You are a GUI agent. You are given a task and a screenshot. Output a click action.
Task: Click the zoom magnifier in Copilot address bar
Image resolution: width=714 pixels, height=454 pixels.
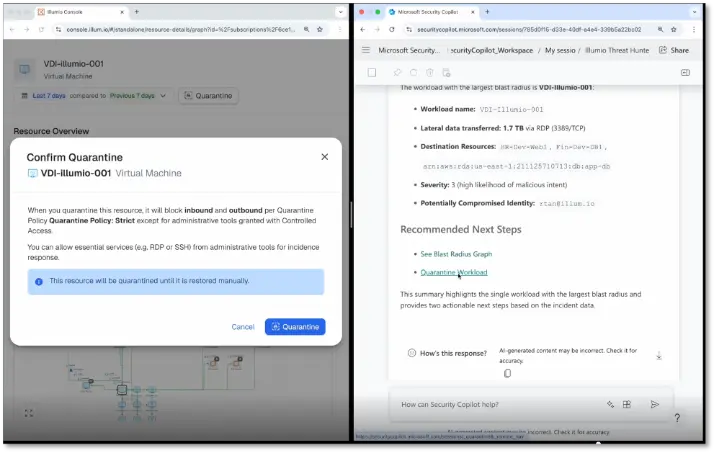(x=660, y=30)
